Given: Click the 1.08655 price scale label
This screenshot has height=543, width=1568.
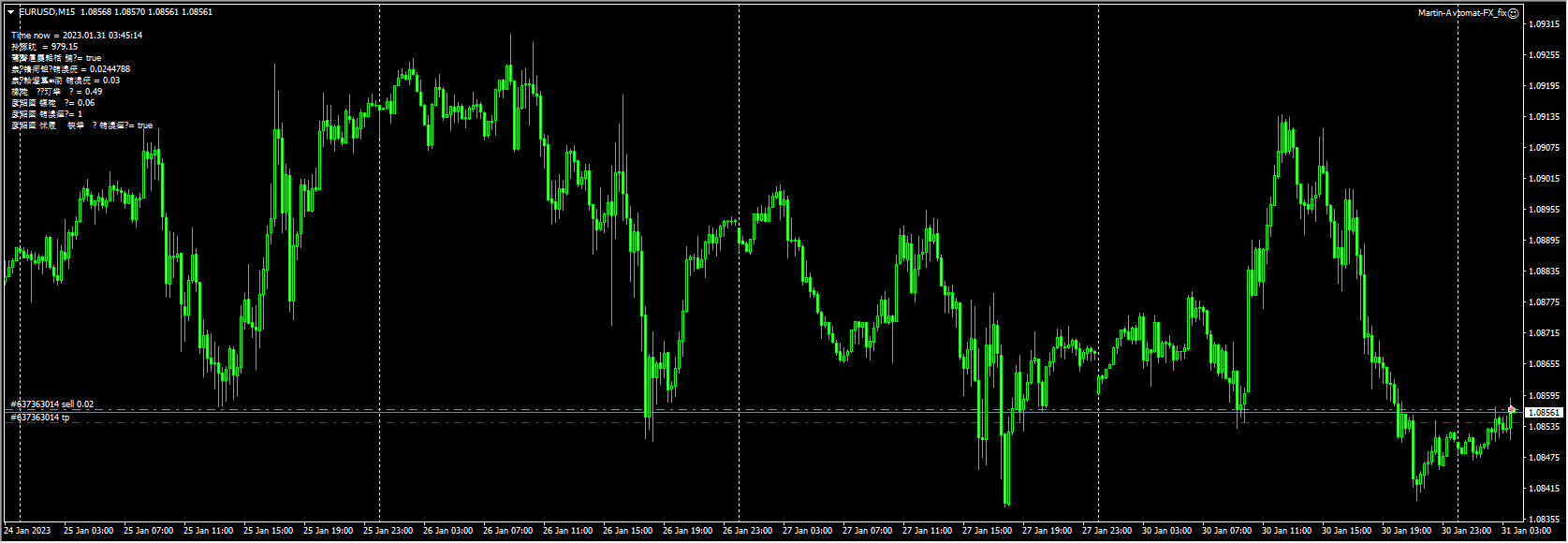Looking at the screenshot, I should coord(1545,364).
